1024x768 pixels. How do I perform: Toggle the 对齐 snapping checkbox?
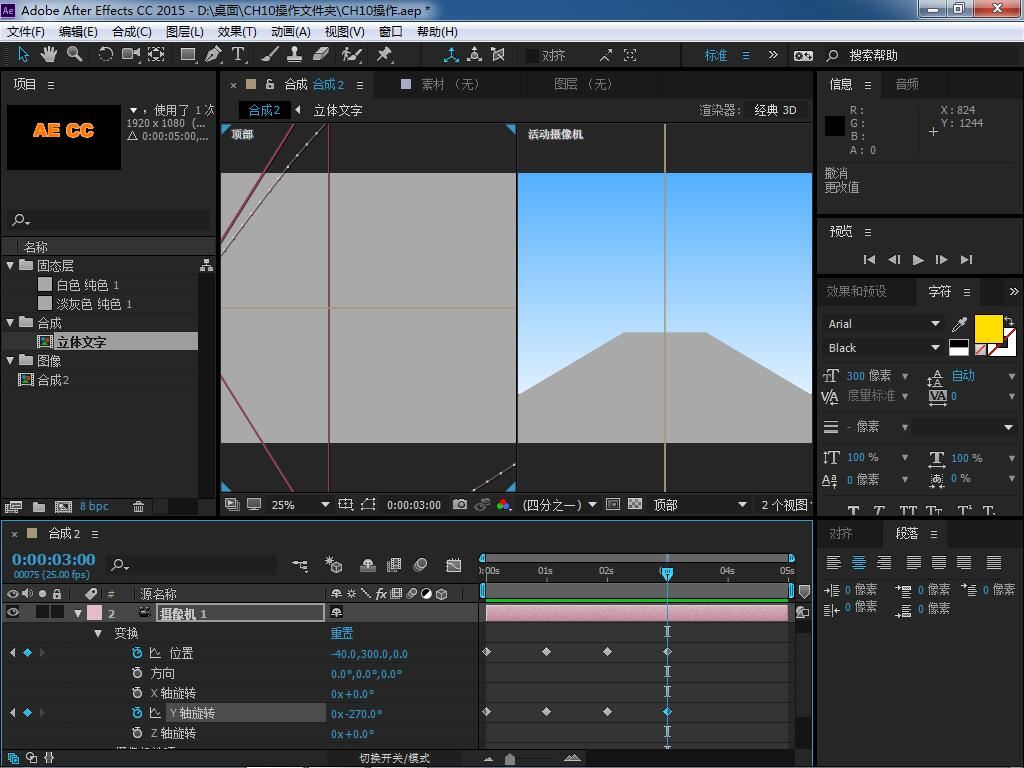pos(532,56)
